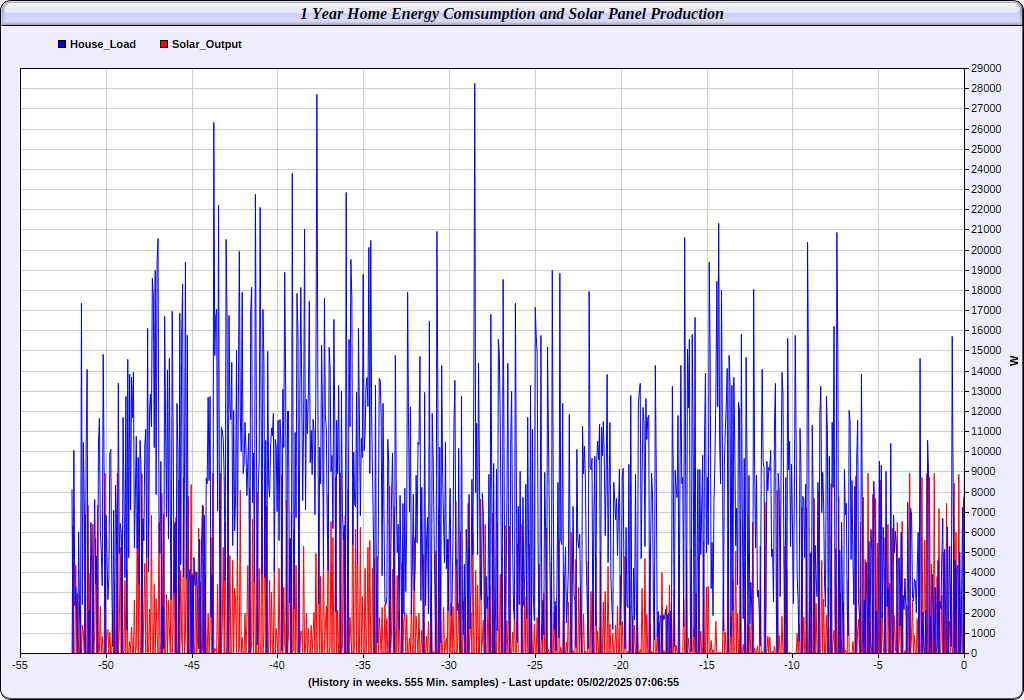1024x700 pixels.
Task: Click the -55 week X-axis label
Action: point(20,665)
